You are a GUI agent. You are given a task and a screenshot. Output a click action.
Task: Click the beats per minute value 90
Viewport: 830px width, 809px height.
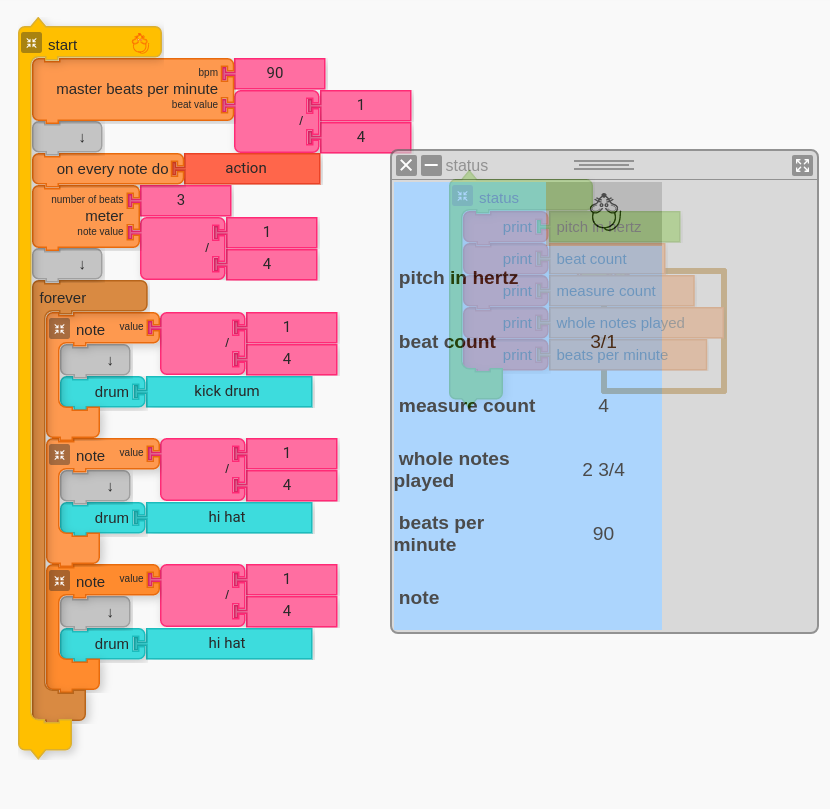click(603, 534)
